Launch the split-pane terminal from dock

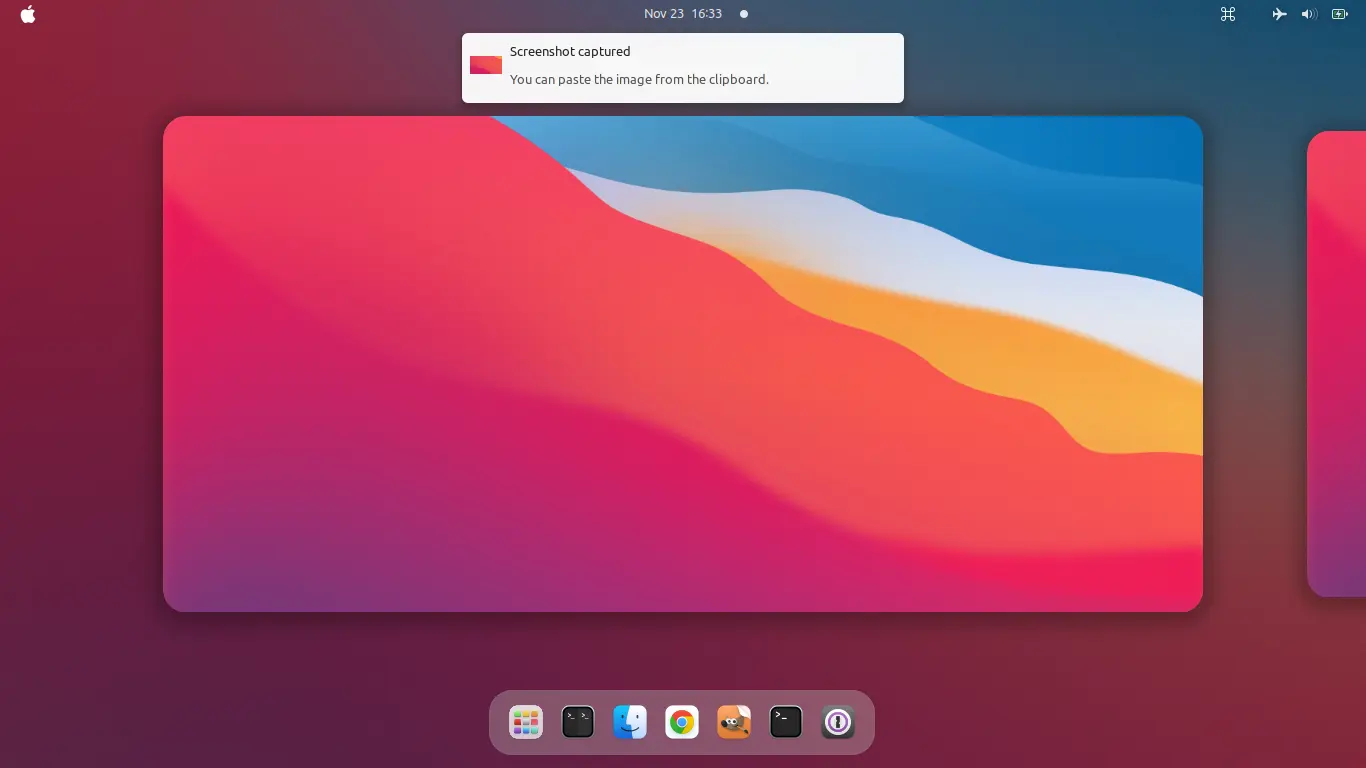[578, 722]
